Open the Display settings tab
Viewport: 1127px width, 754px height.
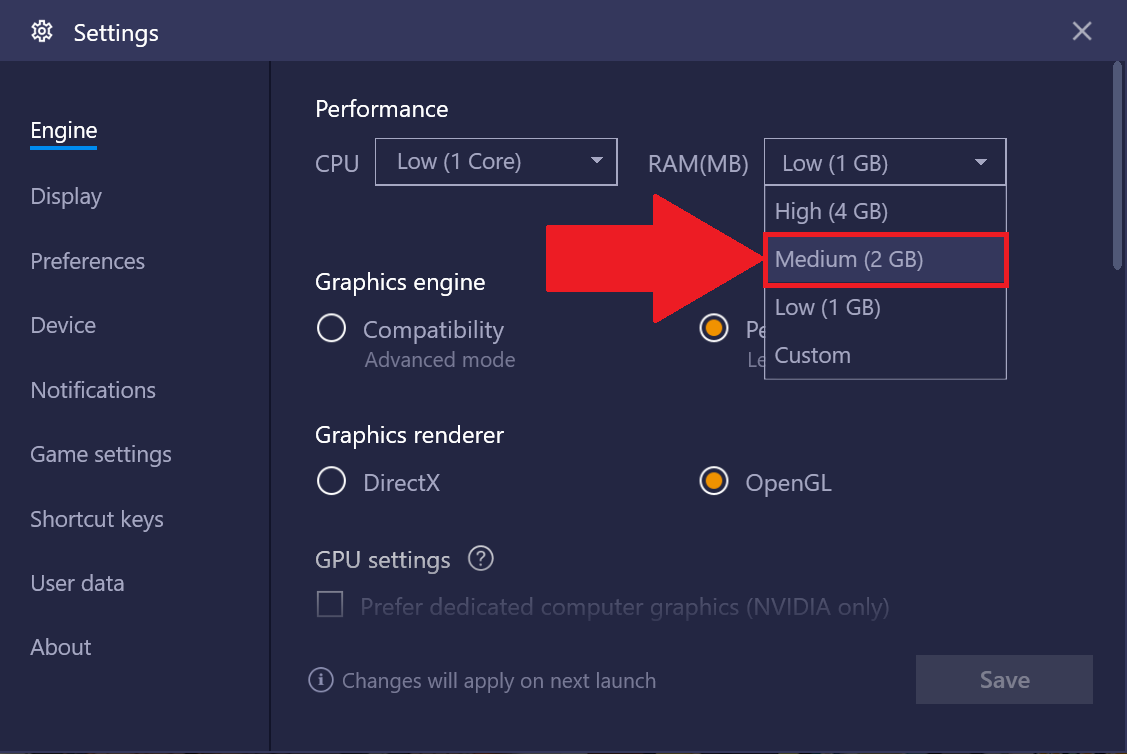(66, 196)
